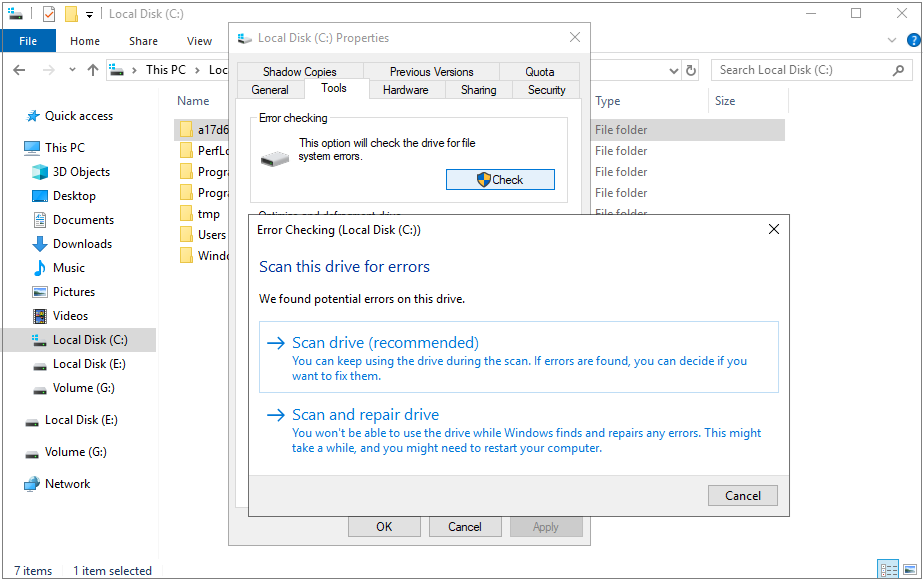Viewport: 923px width, 579px height.
Task: Select the Tools tab
Action: point(334,88)
